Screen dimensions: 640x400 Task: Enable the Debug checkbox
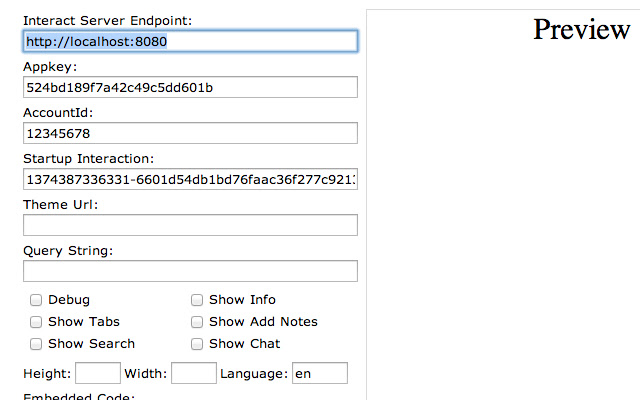36,300
